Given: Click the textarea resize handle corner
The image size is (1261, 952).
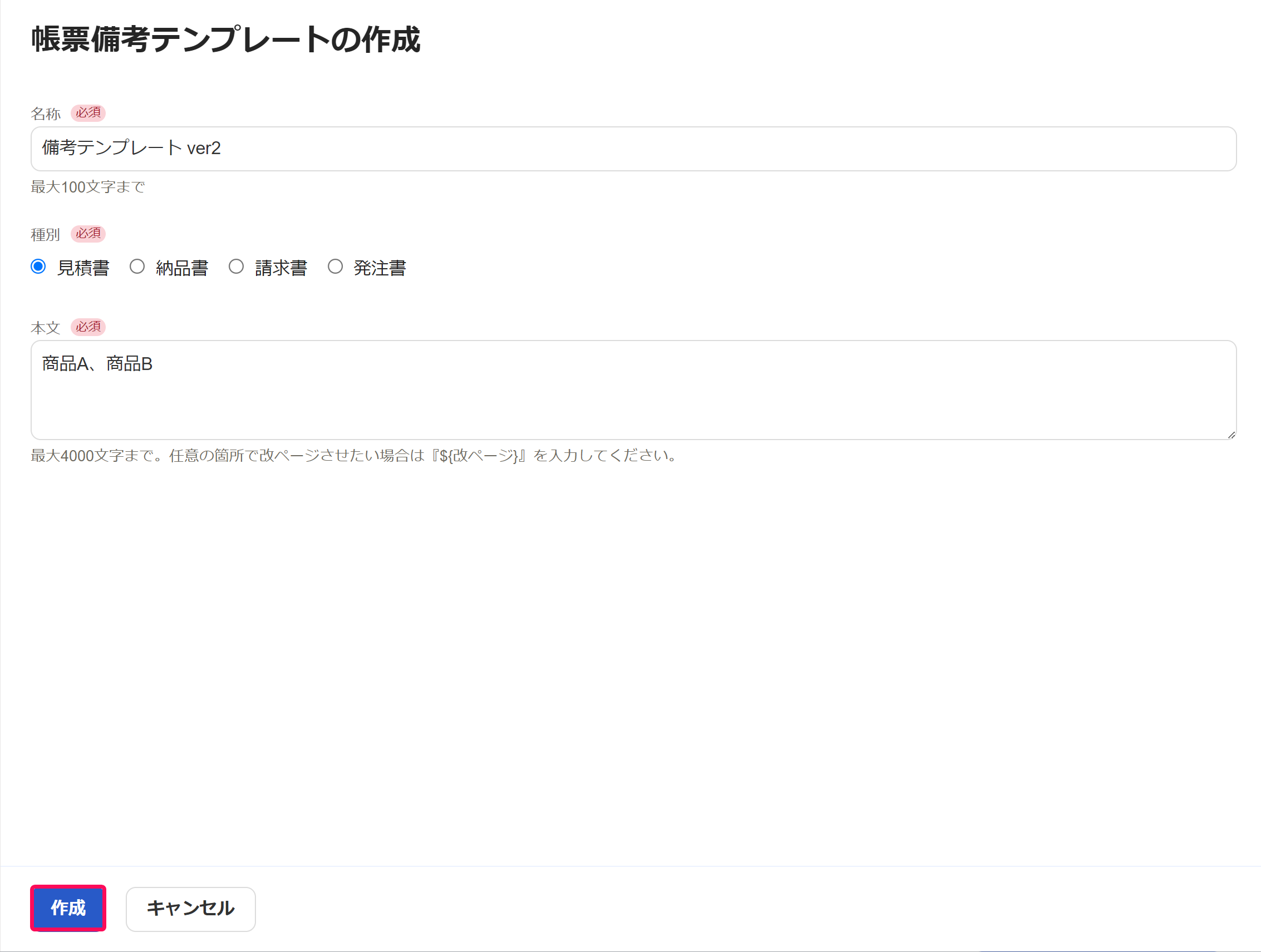Looking at the screenshot, I should click(x=1231, y=435).
